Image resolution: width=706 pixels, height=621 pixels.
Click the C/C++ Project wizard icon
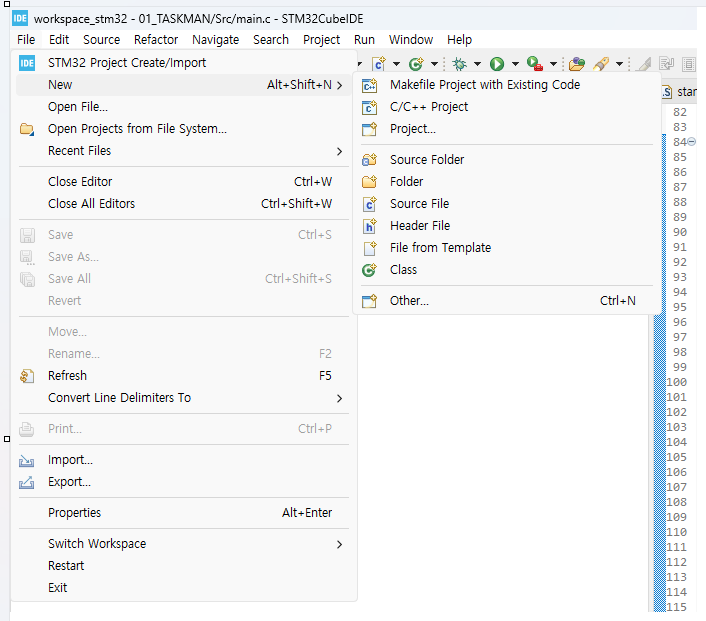coord(370,107)
